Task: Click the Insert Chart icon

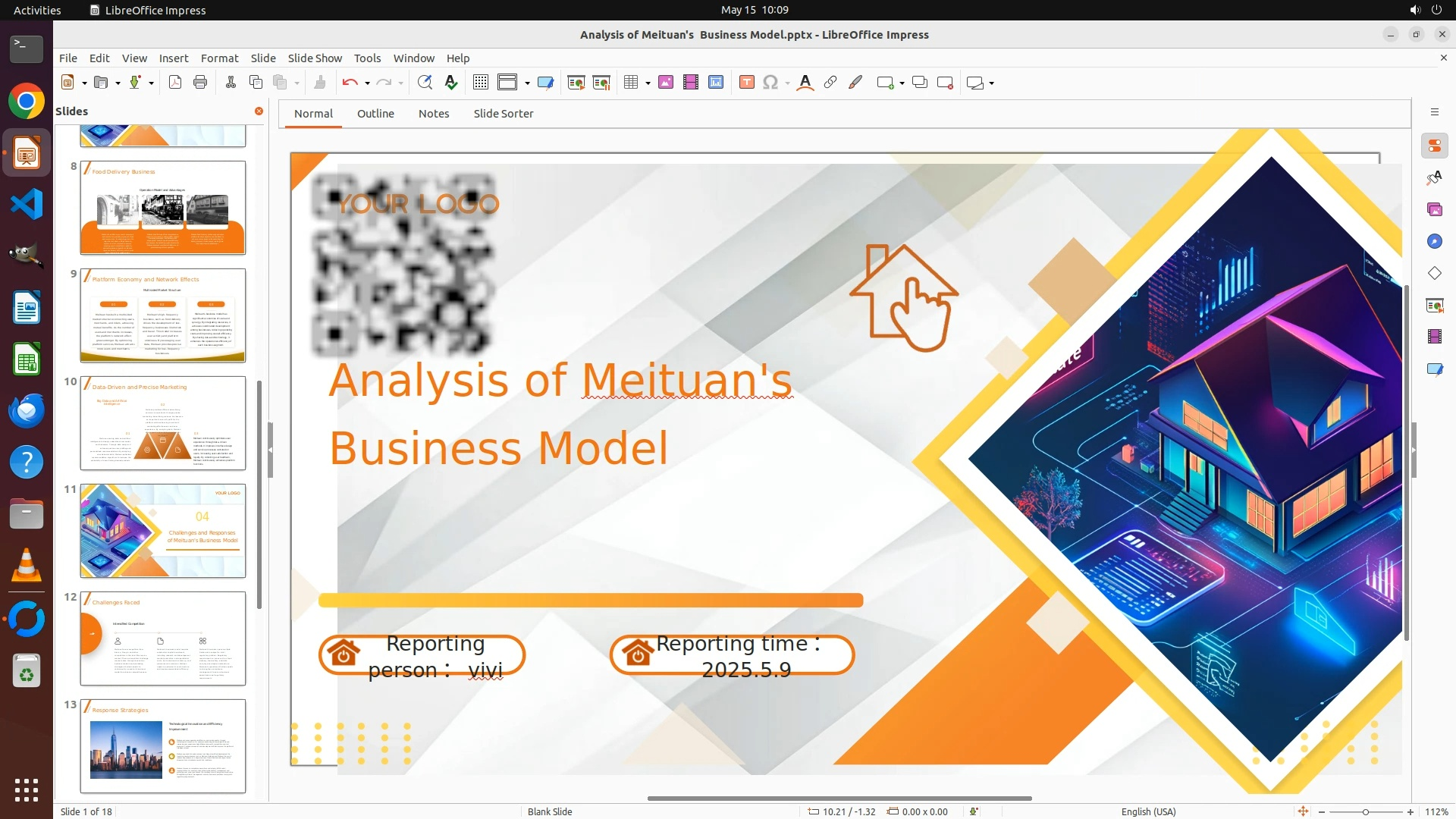Action: (716, 83)
